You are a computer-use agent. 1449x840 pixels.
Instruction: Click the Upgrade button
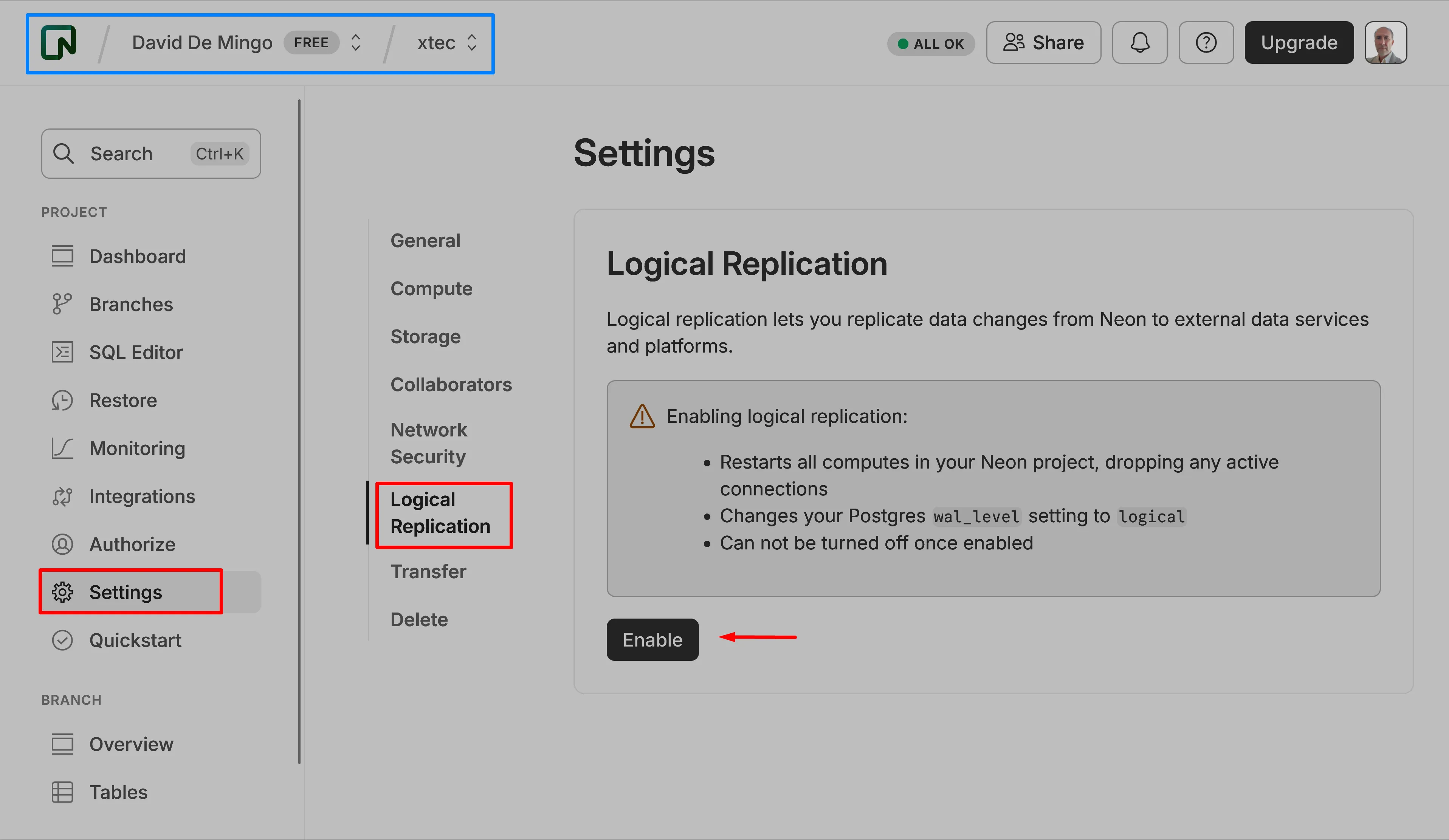pos(1298,43)
